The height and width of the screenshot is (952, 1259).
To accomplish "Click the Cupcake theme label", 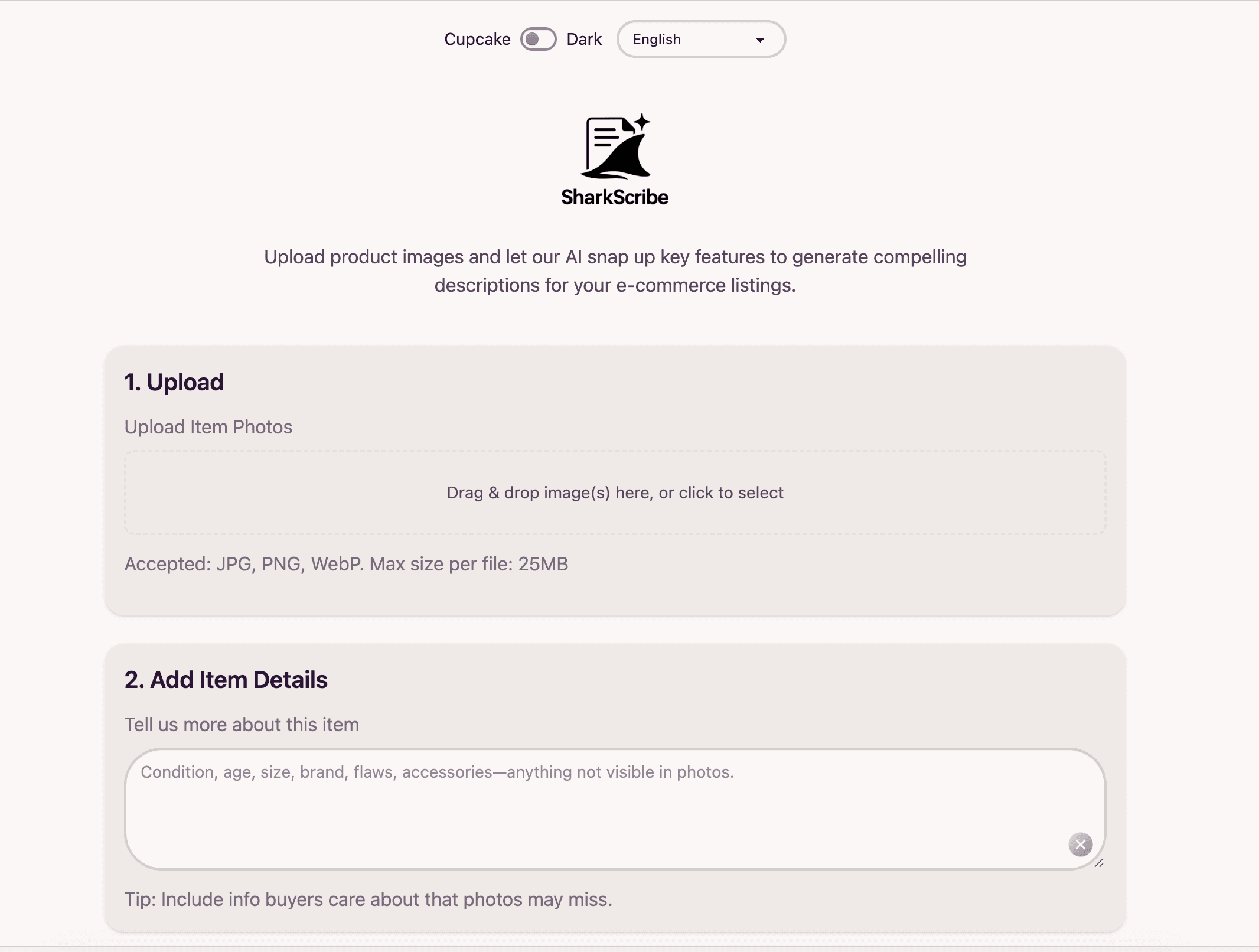I will coord(477,40).
